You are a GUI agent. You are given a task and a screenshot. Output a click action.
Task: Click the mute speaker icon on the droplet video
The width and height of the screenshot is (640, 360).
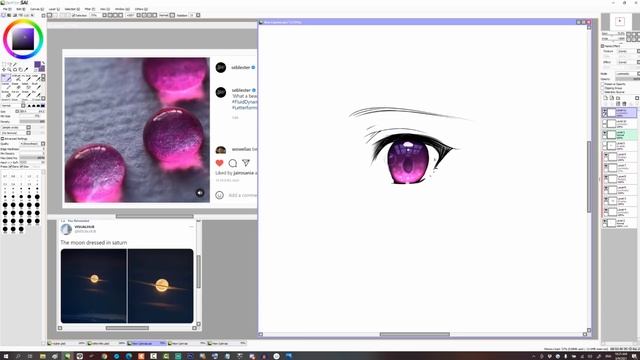(x=200, y=193)
